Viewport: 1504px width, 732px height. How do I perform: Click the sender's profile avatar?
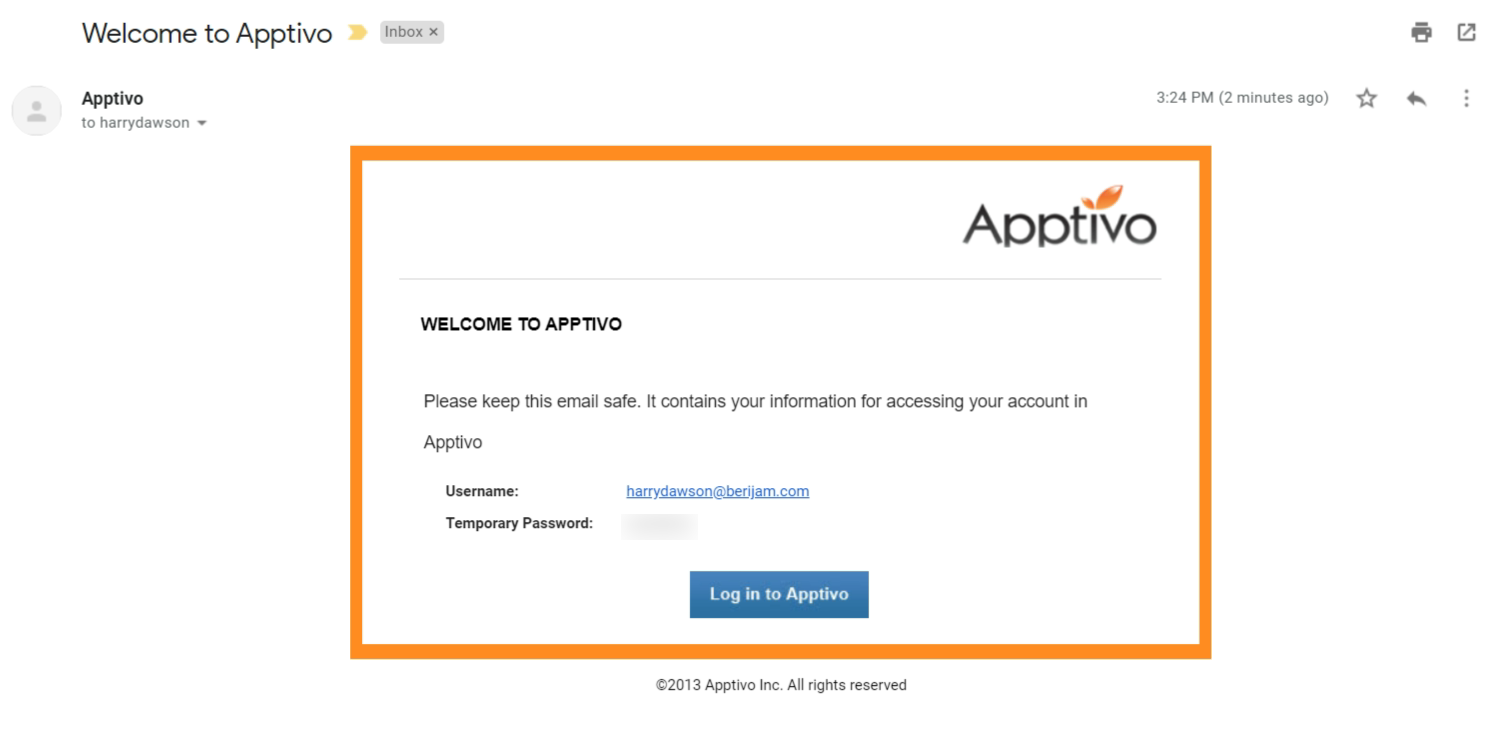tap(37, 110)
